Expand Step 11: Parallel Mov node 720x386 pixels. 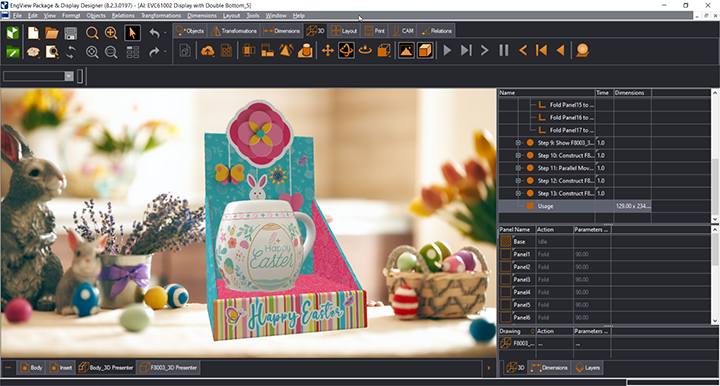point(518,168)
